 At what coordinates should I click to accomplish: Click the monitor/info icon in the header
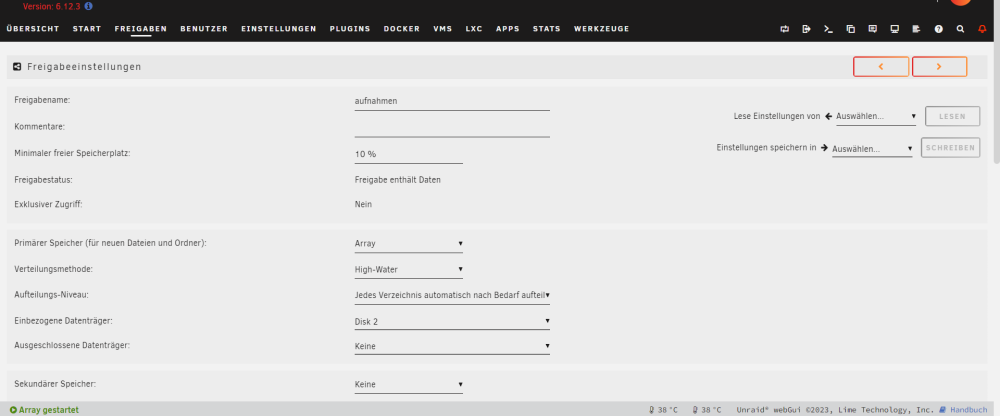[x=895, y=29]
